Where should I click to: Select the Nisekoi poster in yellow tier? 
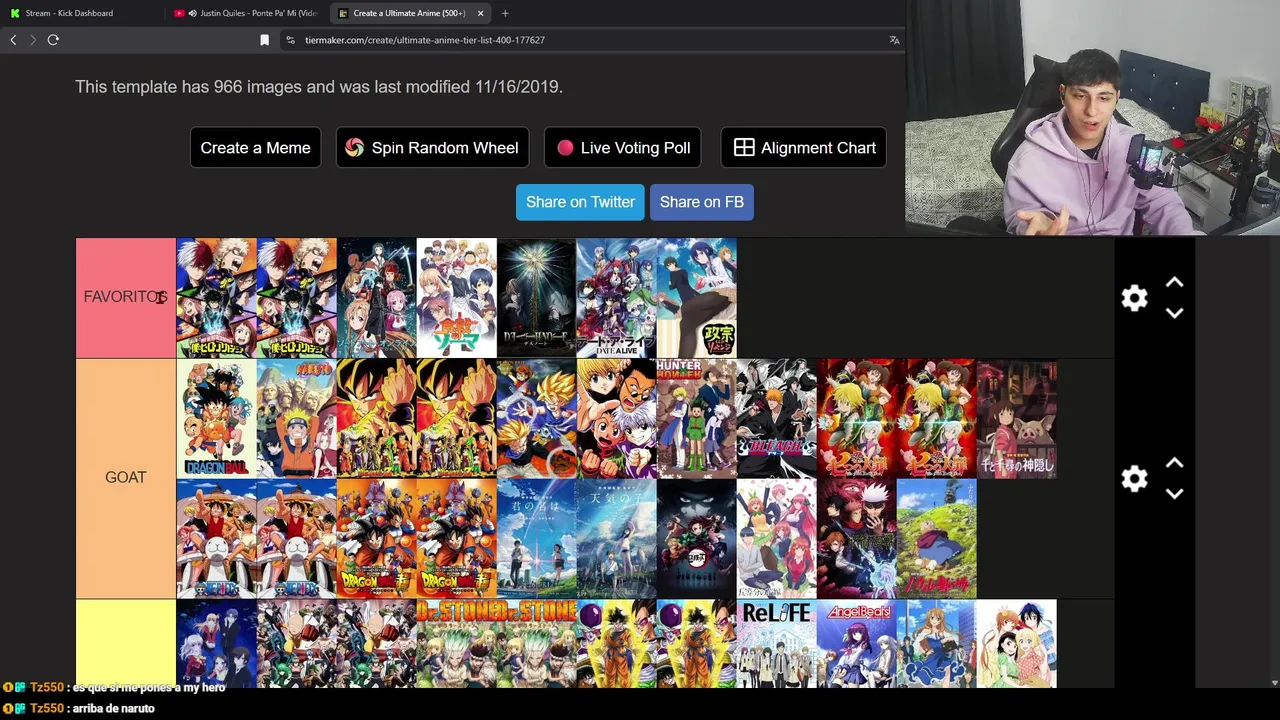tap(1017, 643)
